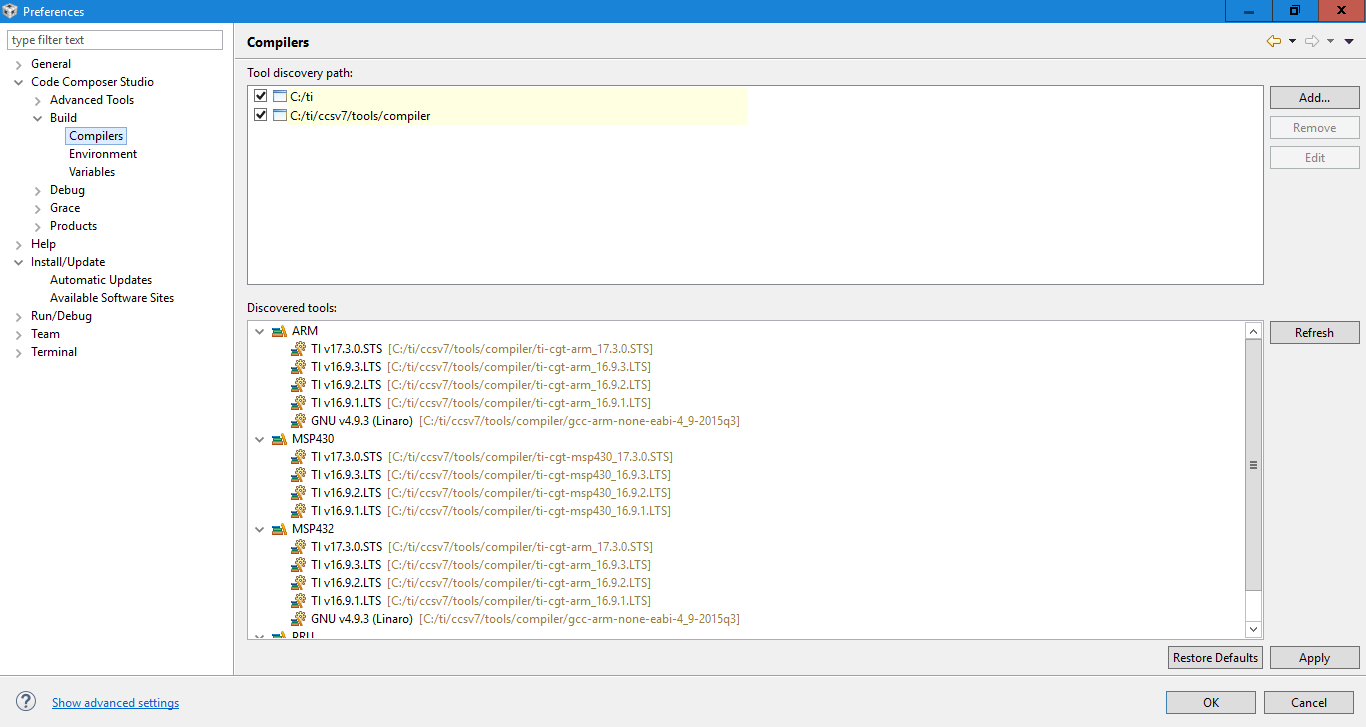The width and height of the screenshot is (1366, 727).
Task: Open the Variables preferences page
Action: [92, 172]
